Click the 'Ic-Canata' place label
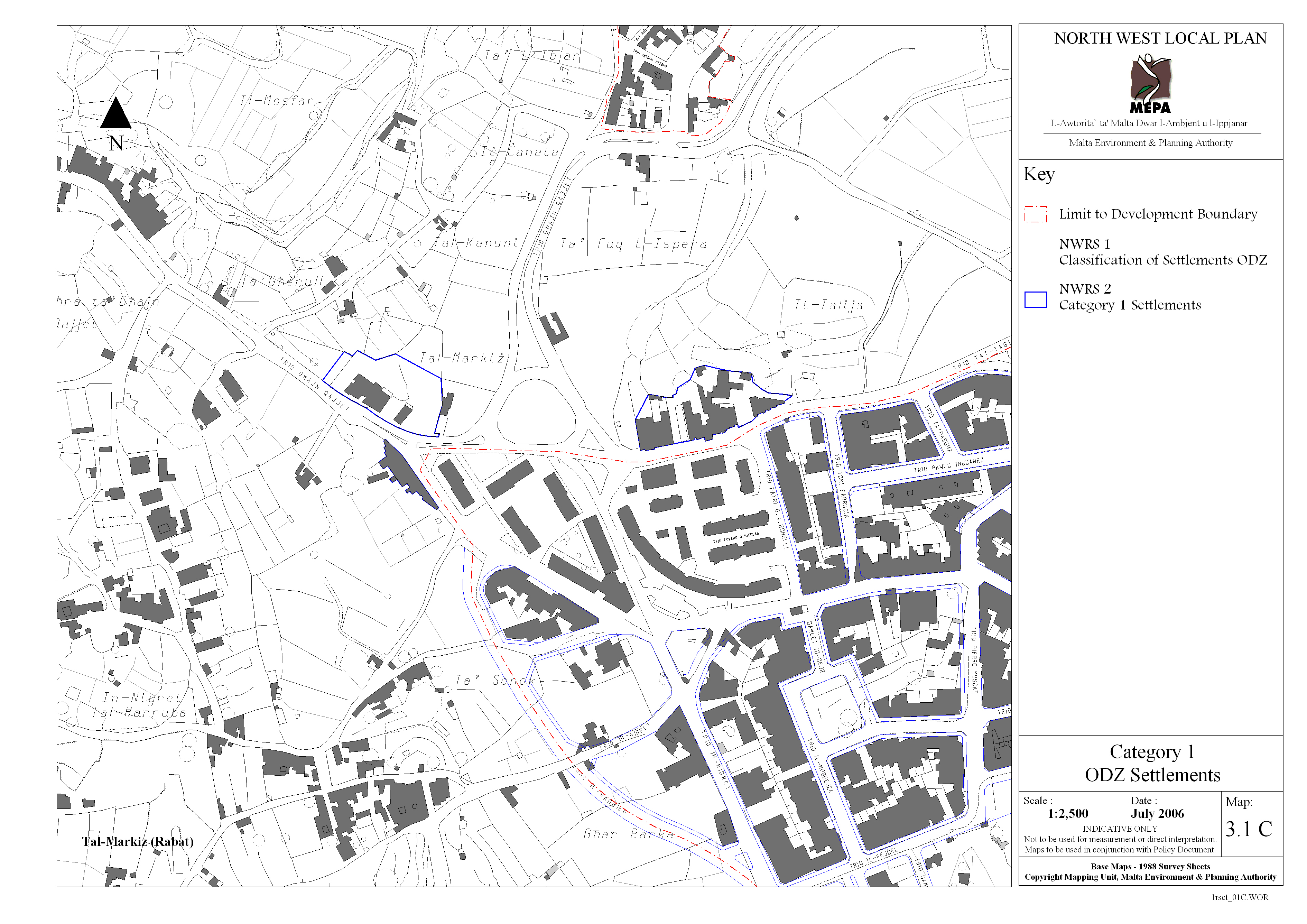The height and width of the screenshot is (924, 1307). pos(519,151)
